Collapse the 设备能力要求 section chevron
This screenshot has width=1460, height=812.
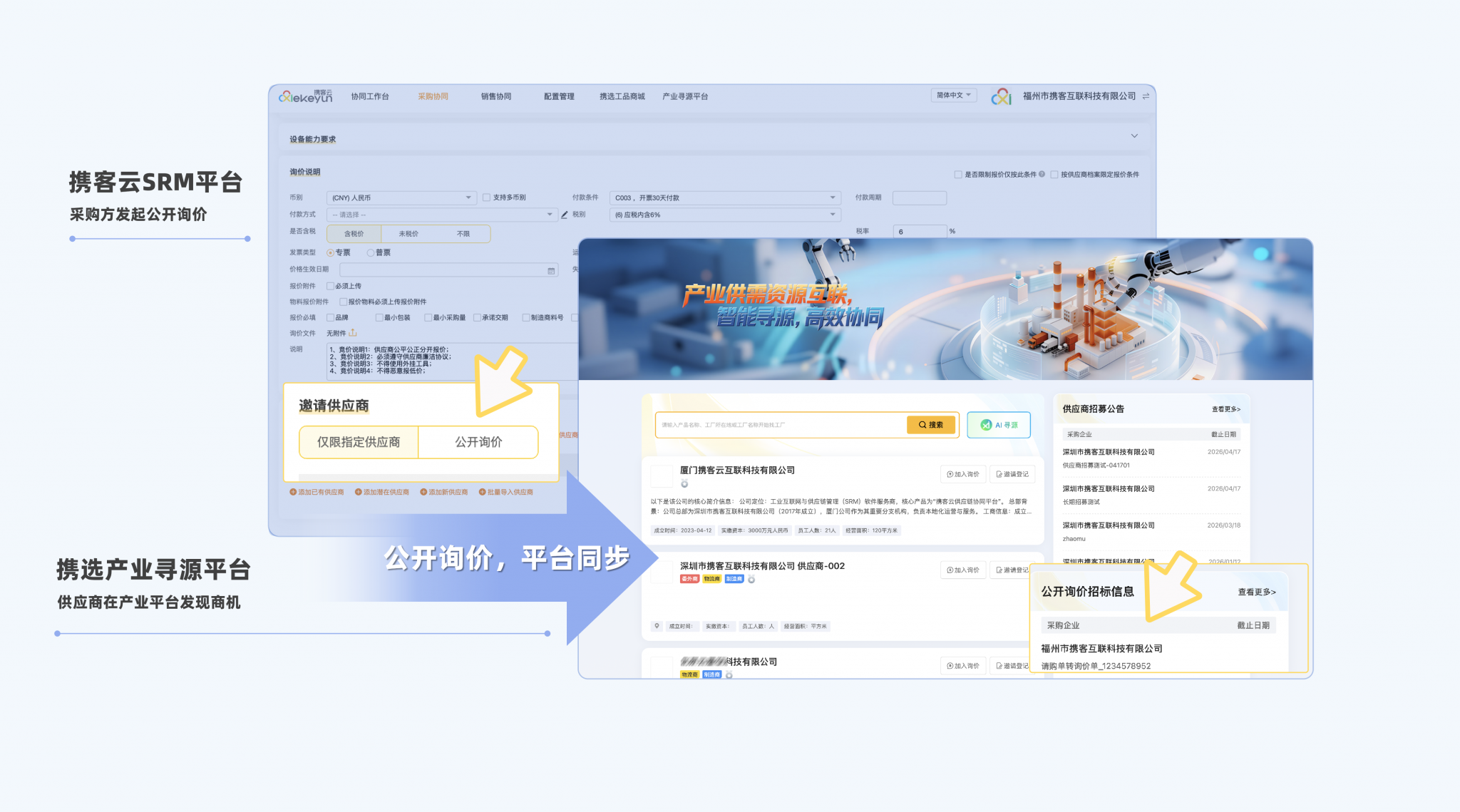coord(1134,136)
